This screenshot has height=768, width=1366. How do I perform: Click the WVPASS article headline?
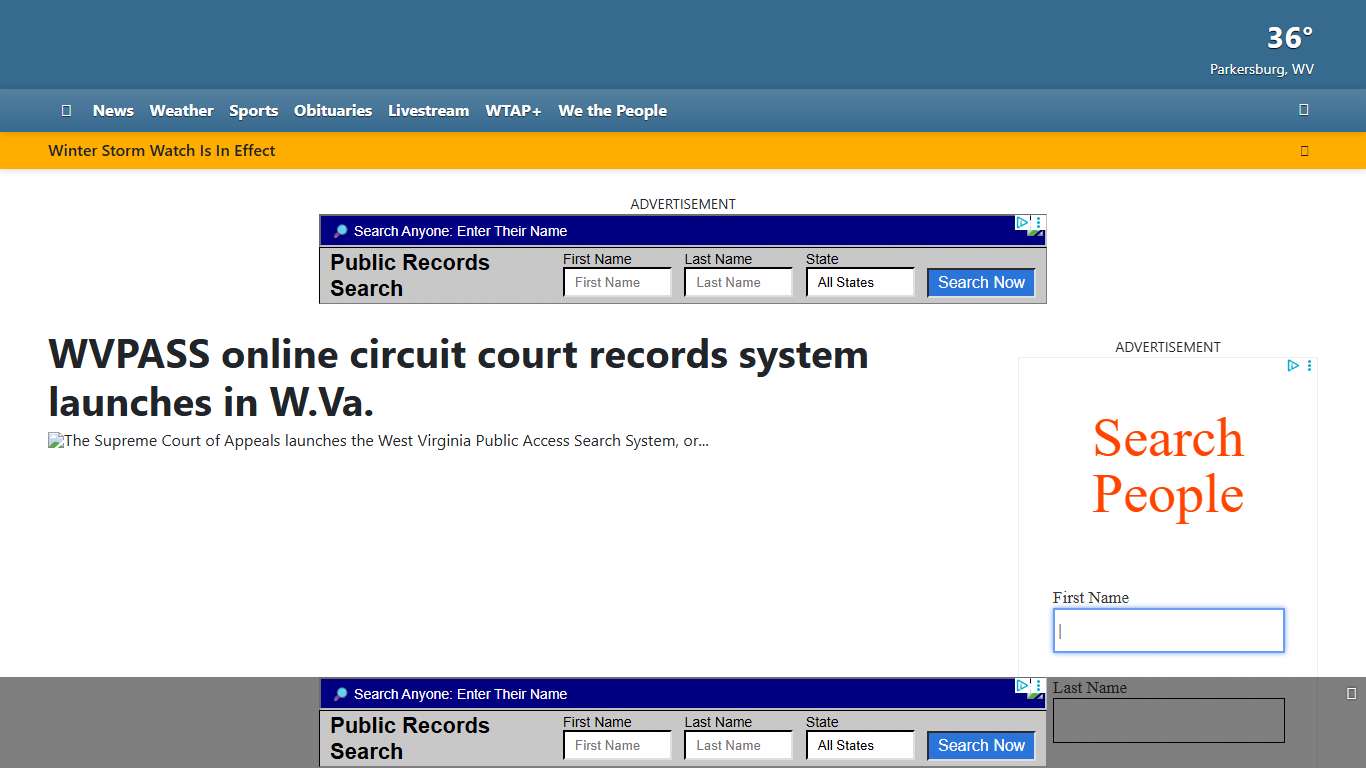[x=458, y=378]
